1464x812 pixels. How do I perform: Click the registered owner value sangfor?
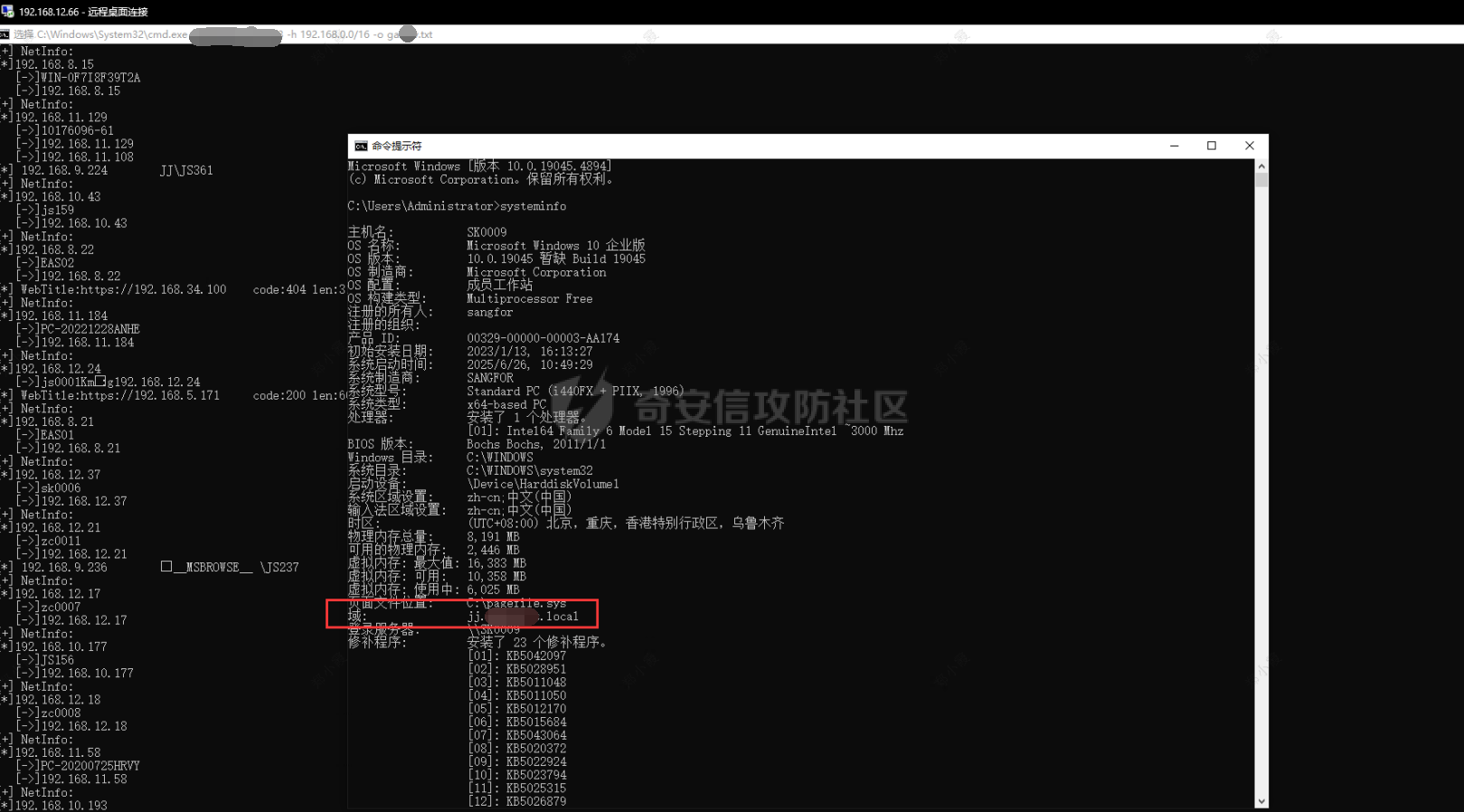click(490, 312)
